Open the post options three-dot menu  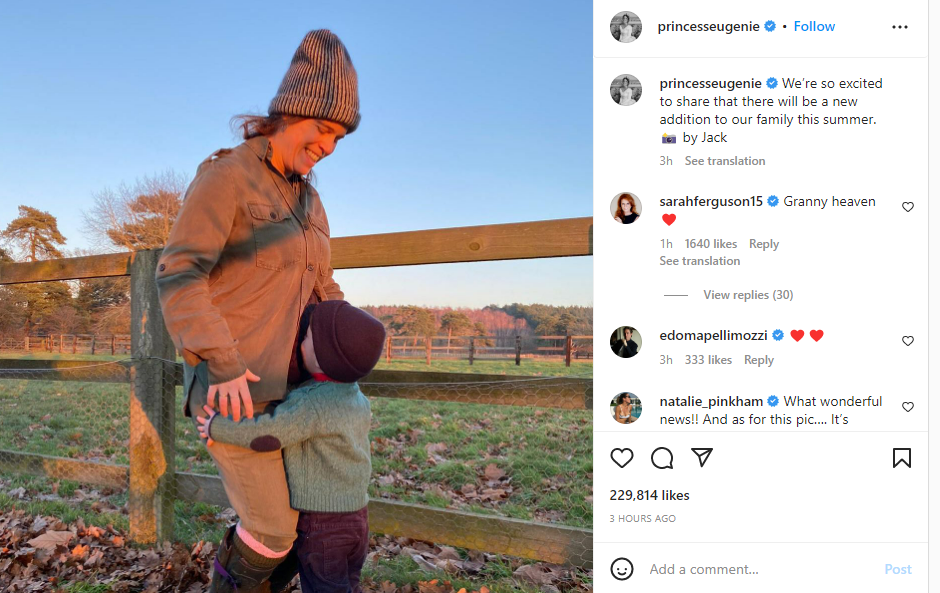[899, 26]
